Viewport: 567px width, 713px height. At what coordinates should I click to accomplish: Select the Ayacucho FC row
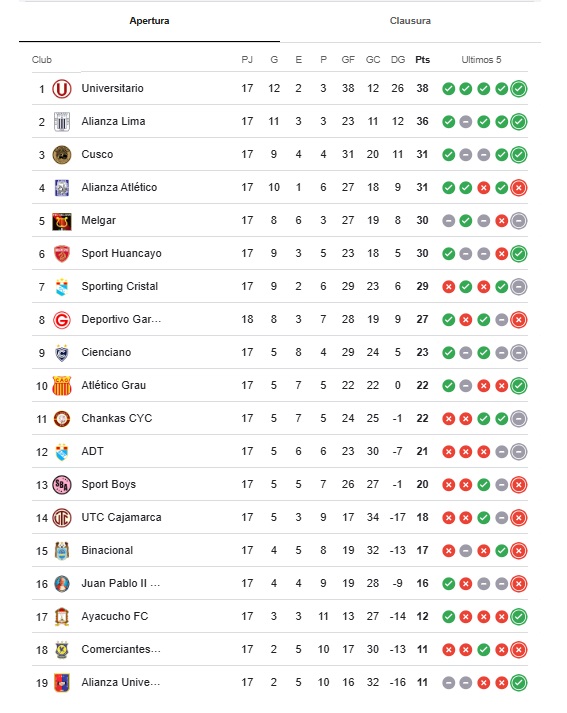[280, 617]
